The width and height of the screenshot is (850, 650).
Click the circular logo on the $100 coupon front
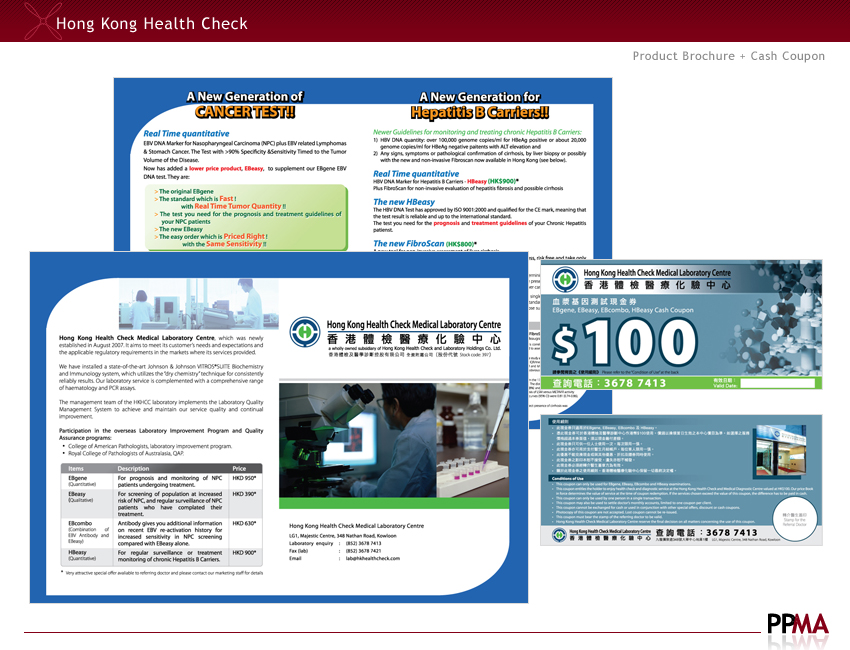click(565, 279)
